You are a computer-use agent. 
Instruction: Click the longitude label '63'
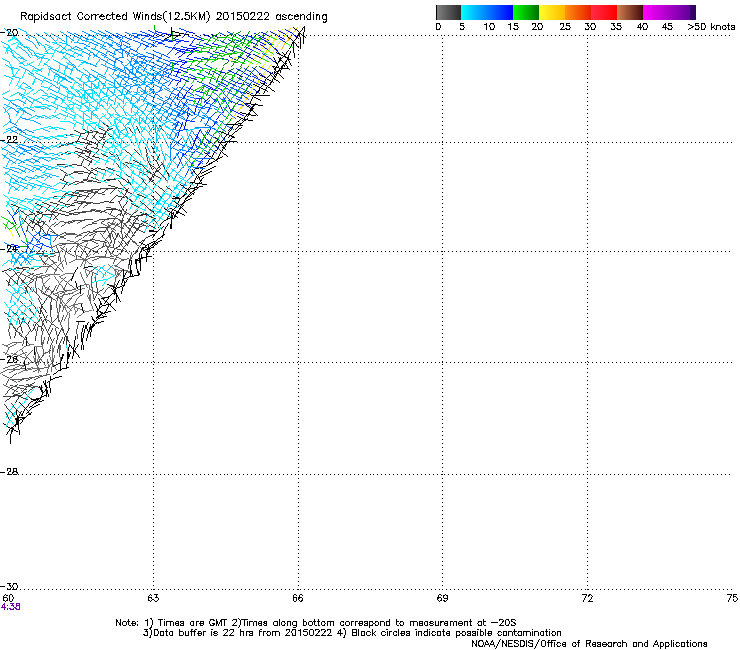153,598
